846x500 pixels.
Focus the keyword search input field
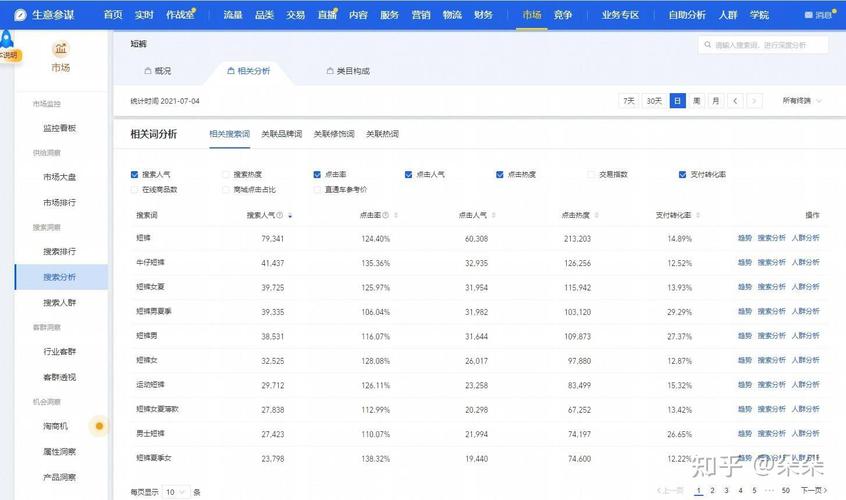pos(763,45)
